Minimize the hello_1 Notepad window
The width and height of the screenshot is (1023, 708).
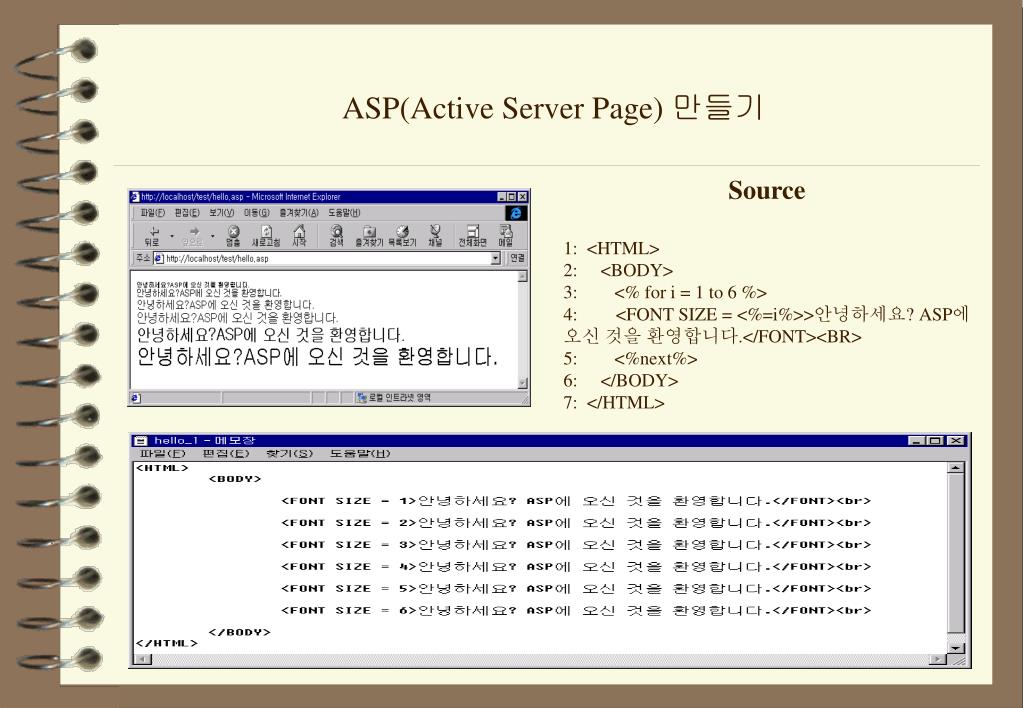click(917, 440)
